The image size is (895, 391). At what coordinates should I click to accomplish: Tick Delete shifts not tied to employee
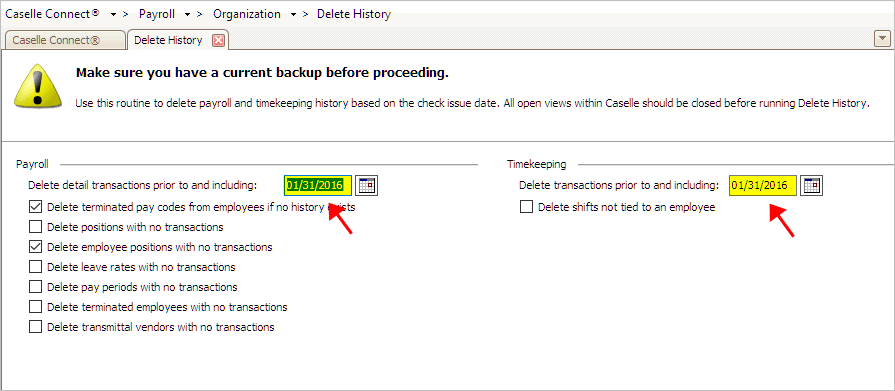click(x=526, y=207)
